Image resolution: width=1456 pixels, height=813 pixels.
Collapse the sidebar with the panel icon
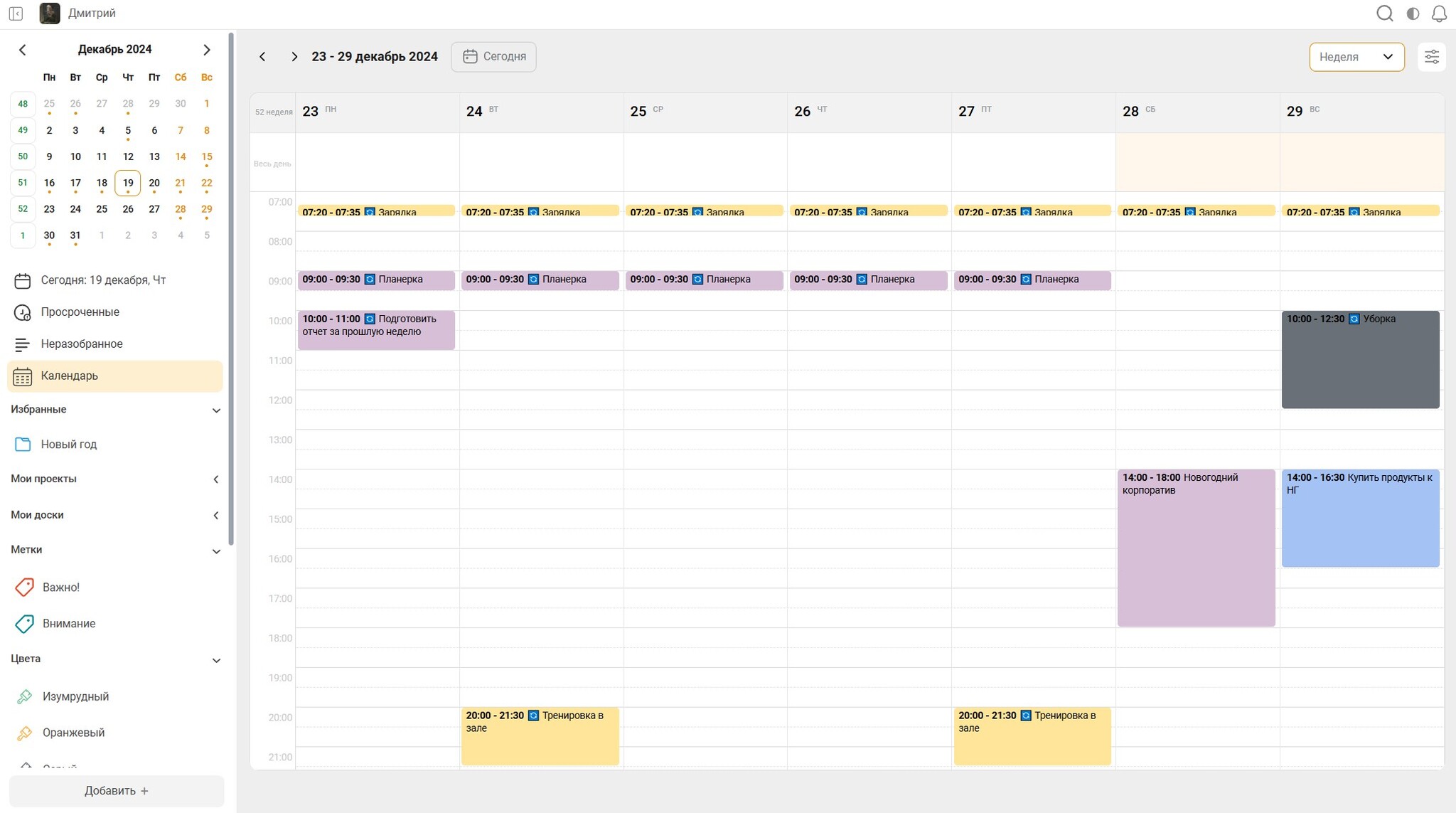tap(16, 14)
